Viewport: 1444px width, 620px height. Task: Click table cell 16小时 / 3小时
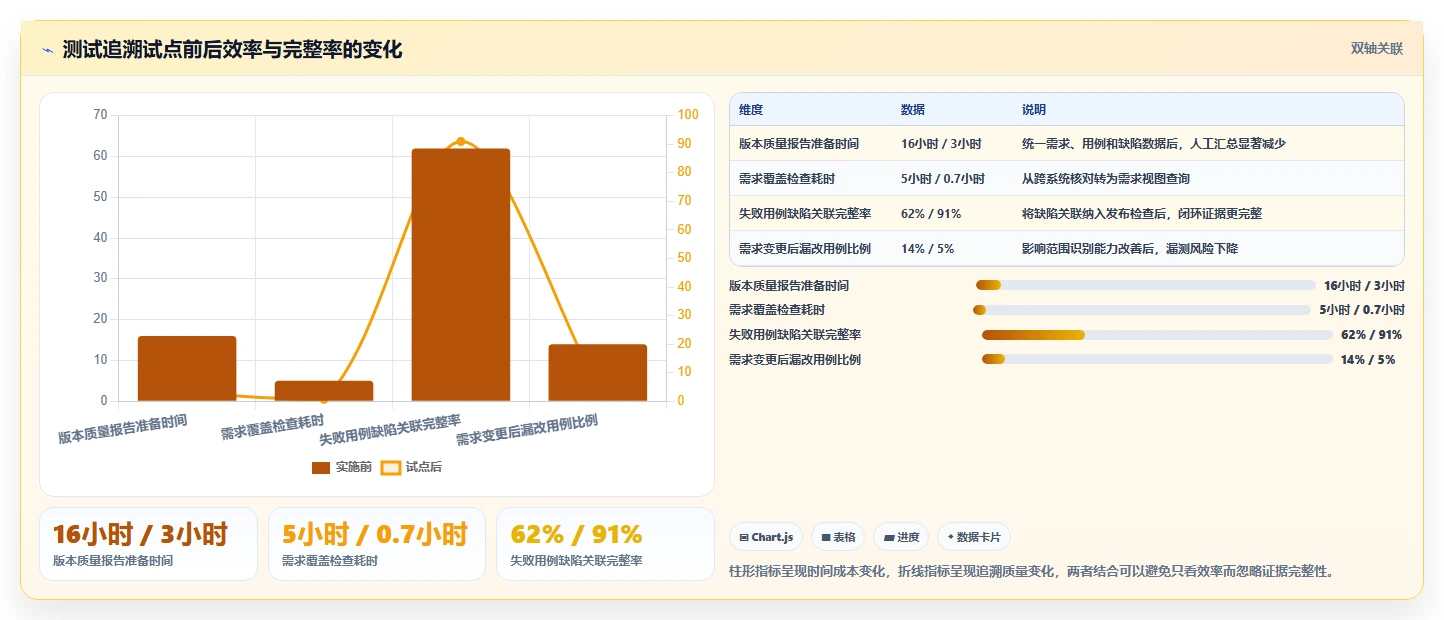point(941,144)
